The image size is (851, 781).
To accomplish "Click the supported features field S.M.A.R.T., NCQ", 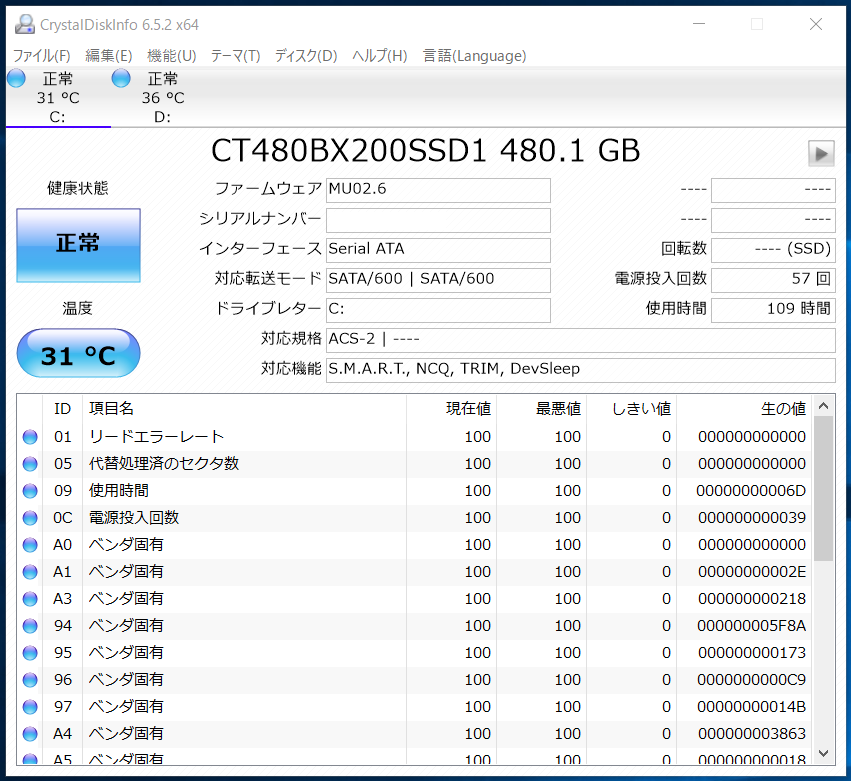I will [x=581, y=370].
